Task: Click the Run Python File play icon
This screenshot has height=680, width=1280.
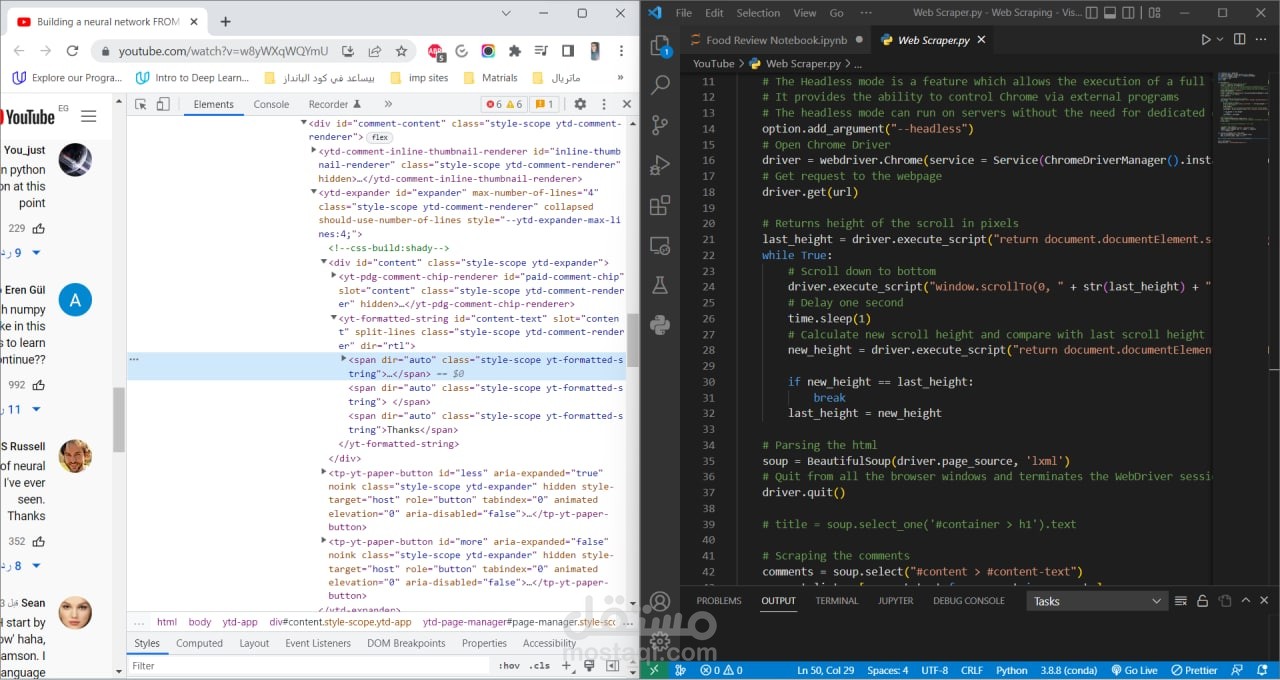Action: click(x=1205, y=40)
